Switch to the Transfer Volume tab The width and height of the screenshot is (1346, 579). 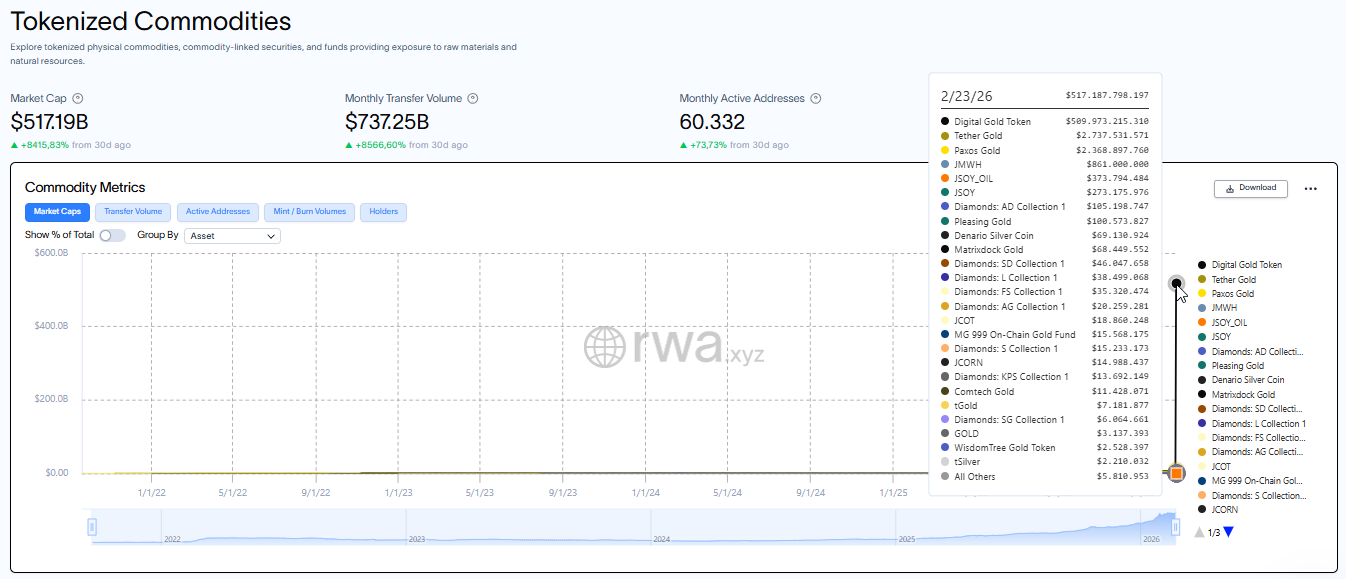(x=132, y=212)
